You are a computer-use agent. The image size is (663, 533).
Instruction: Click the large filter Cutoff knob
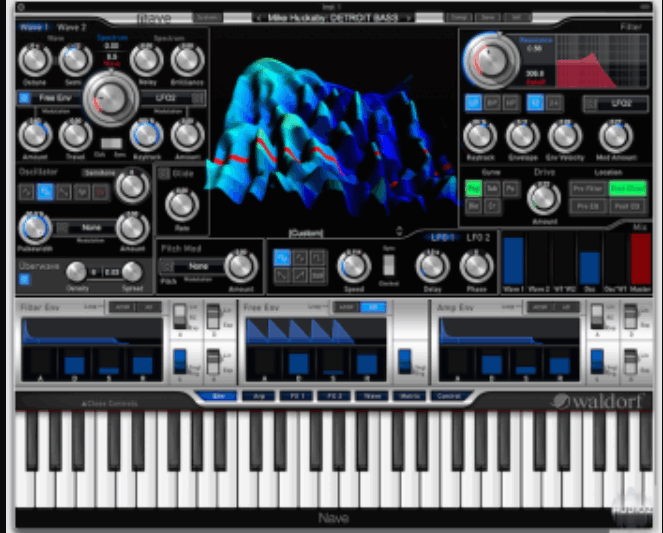491,61
